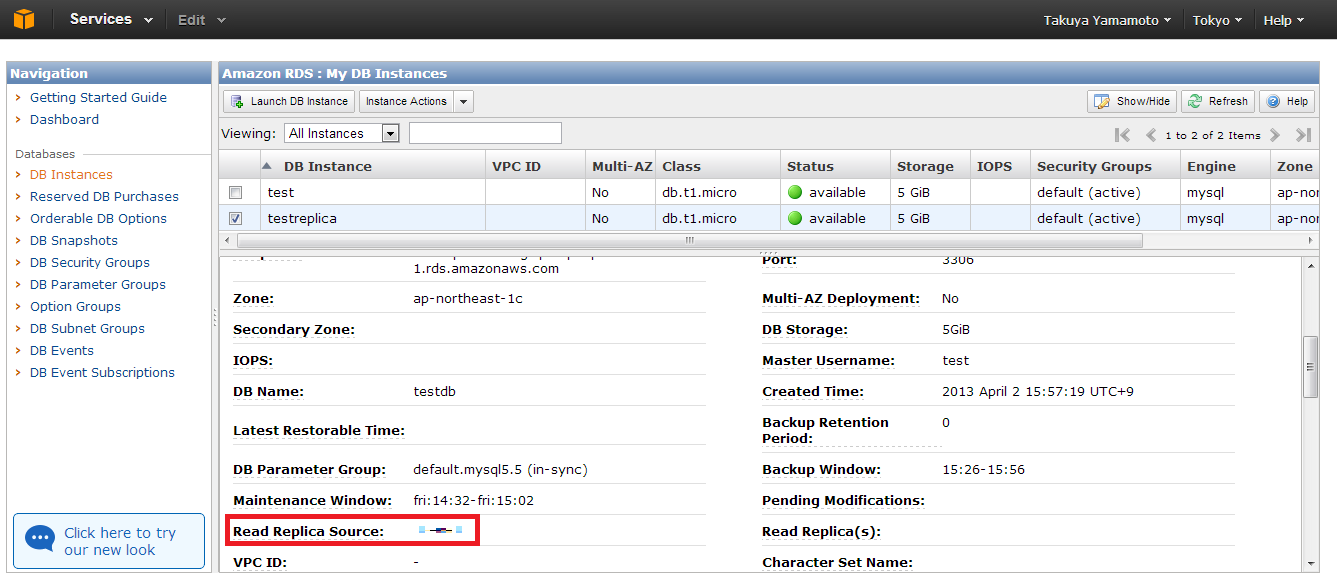The width and height of the screenshot is (1337, 583).
Task: Open the Takuya Yamamoto account menu
Action: pyautogui.click(x=1107, y=20)
